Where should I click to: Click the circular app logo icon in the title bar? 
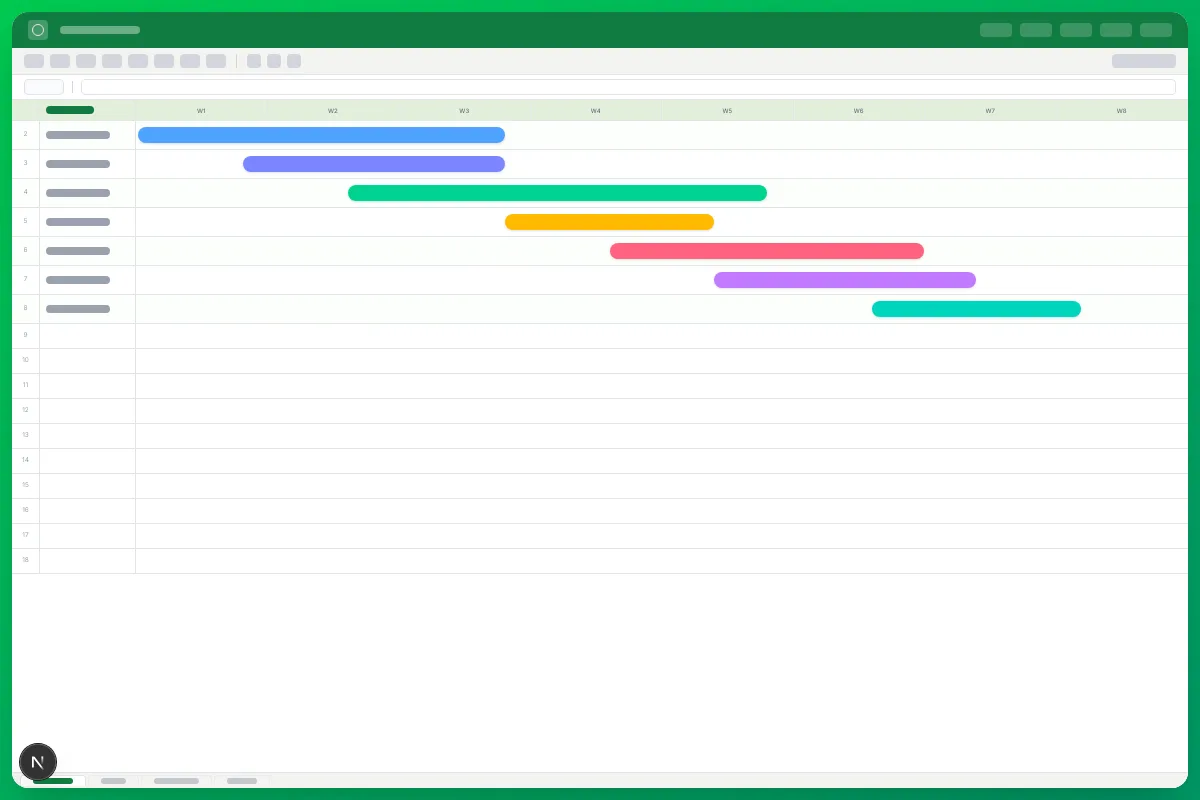(x=38, y=30)
